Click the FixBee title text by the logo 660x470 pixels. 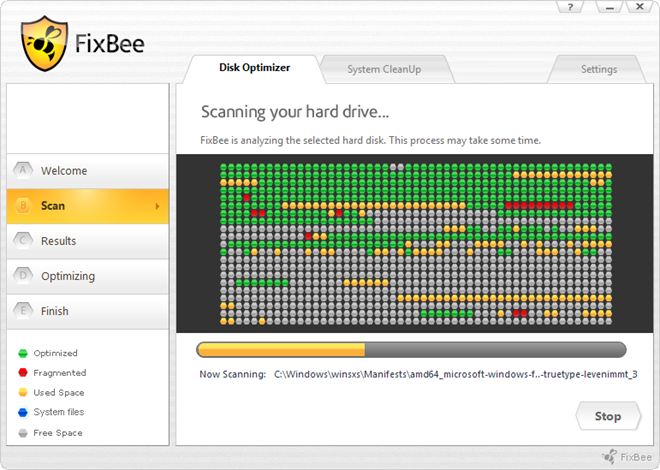pos(110,43)
